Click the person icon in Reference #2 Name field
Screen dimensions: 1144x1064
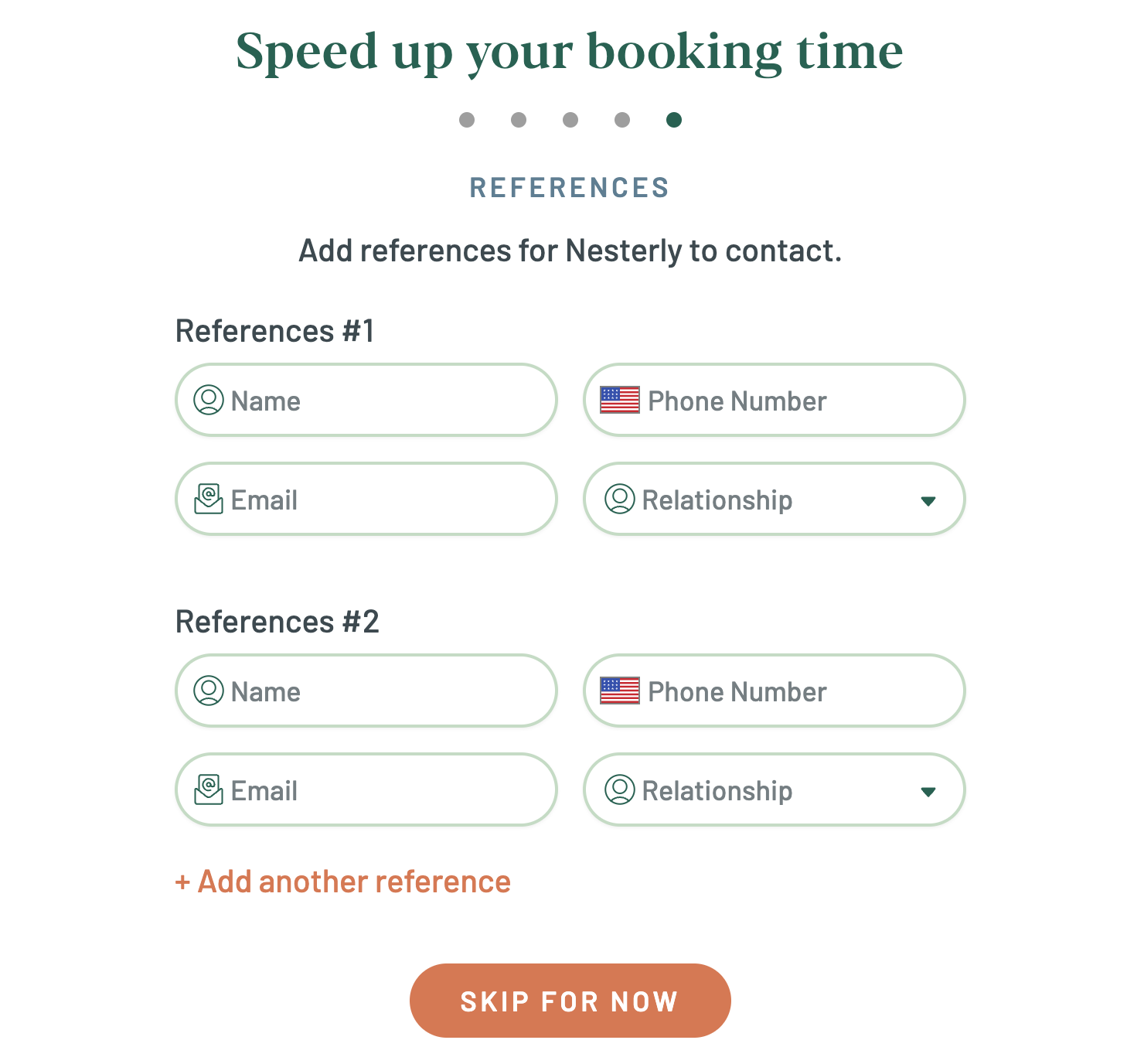click(208, 691)
